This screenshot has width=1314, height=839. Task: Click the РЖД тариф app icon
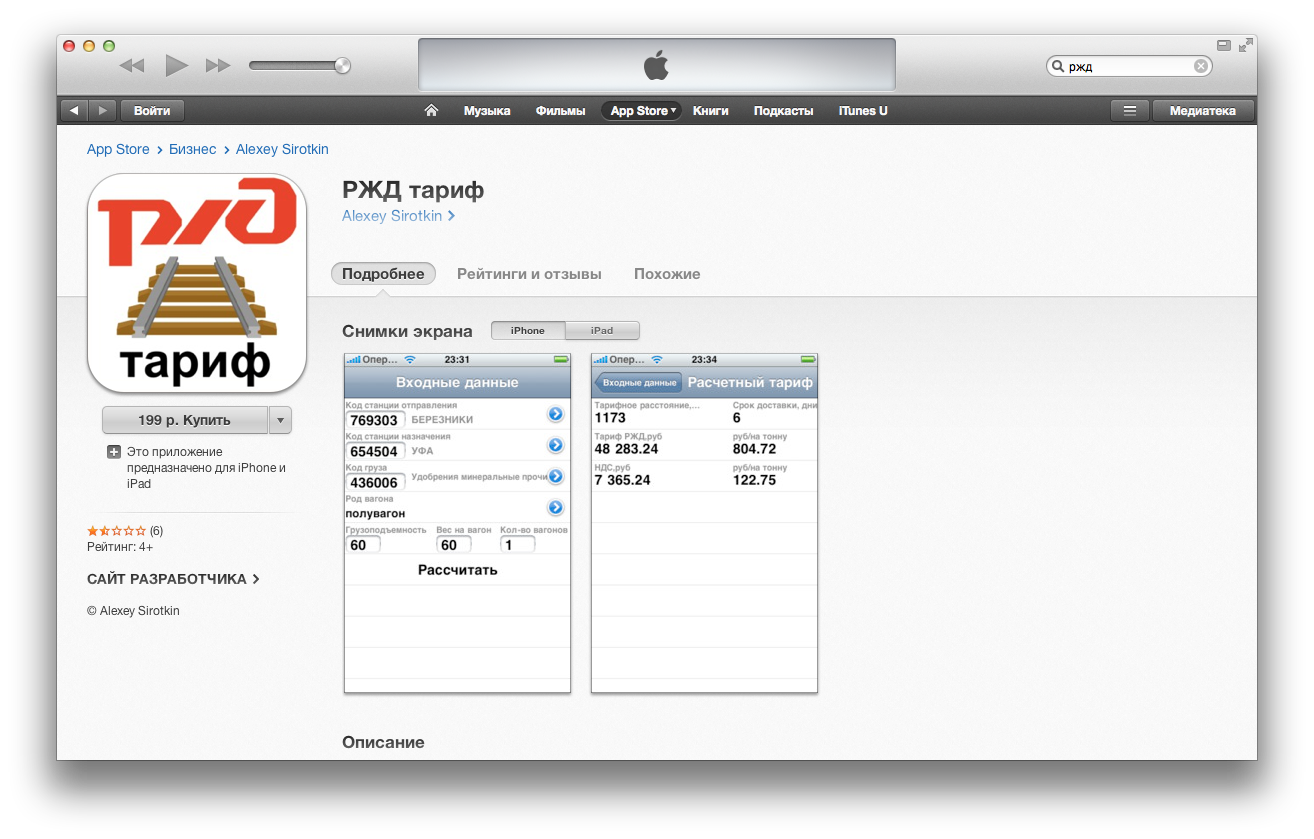(197, 283)
